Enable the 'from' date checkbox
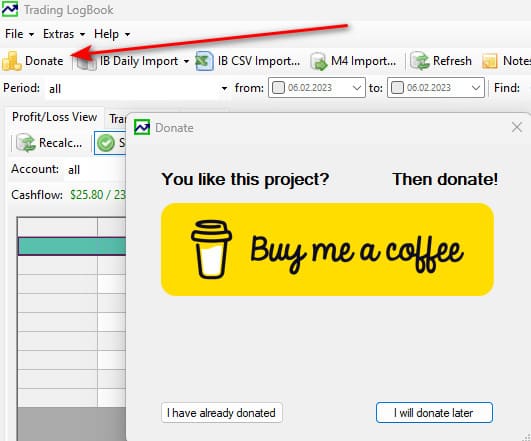This screenshot has height=441, width=531. 278,88
